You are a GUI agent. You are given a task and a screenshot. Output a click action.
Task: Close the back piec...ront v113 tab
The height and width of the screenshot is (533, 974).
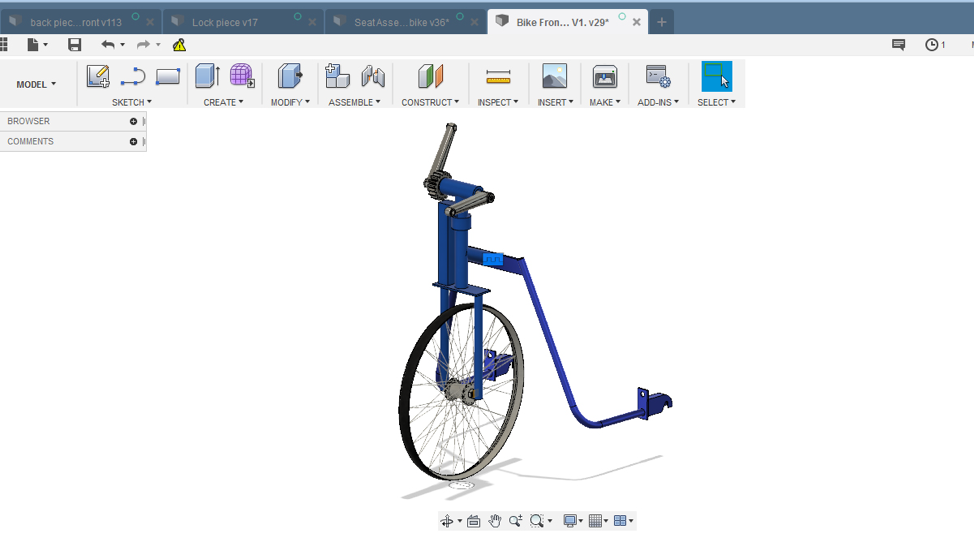click(150, 22)
